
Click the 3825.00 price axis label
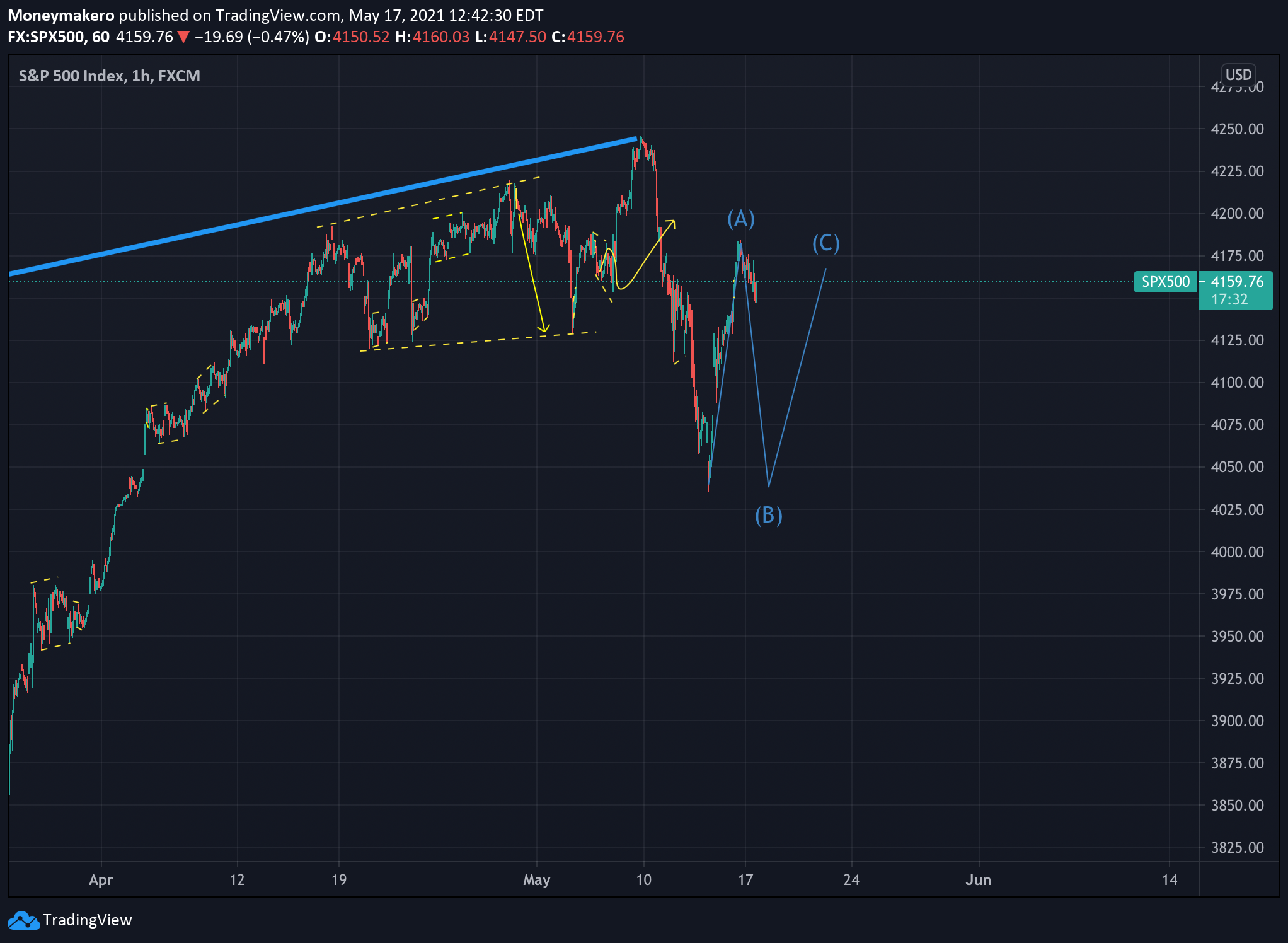click(1237, 848)
